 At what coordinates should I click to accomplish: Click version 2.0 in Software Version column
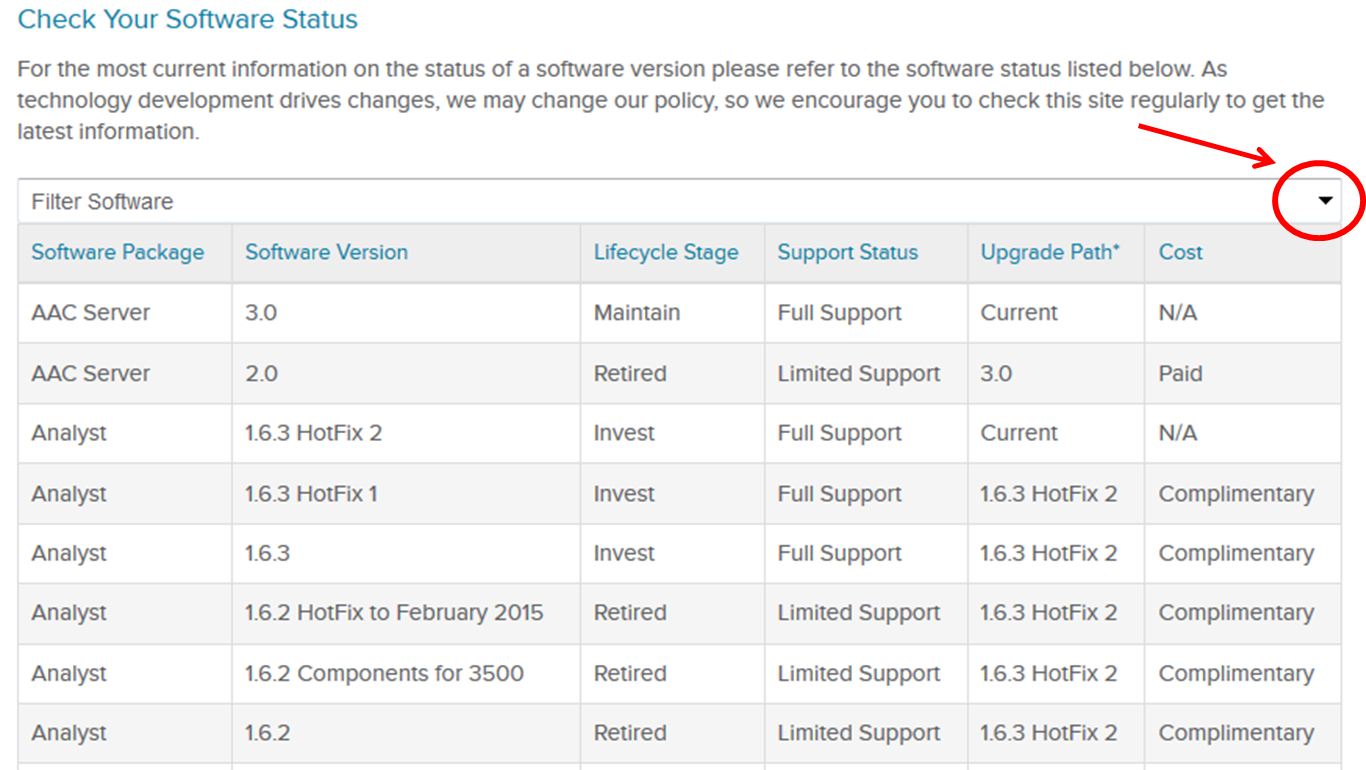click(261, 374)
